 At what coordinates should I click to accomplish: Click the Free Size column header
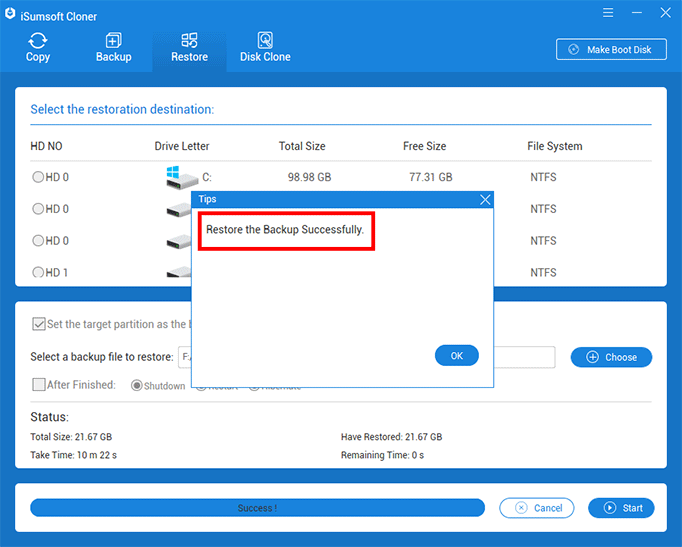(425, 146)
